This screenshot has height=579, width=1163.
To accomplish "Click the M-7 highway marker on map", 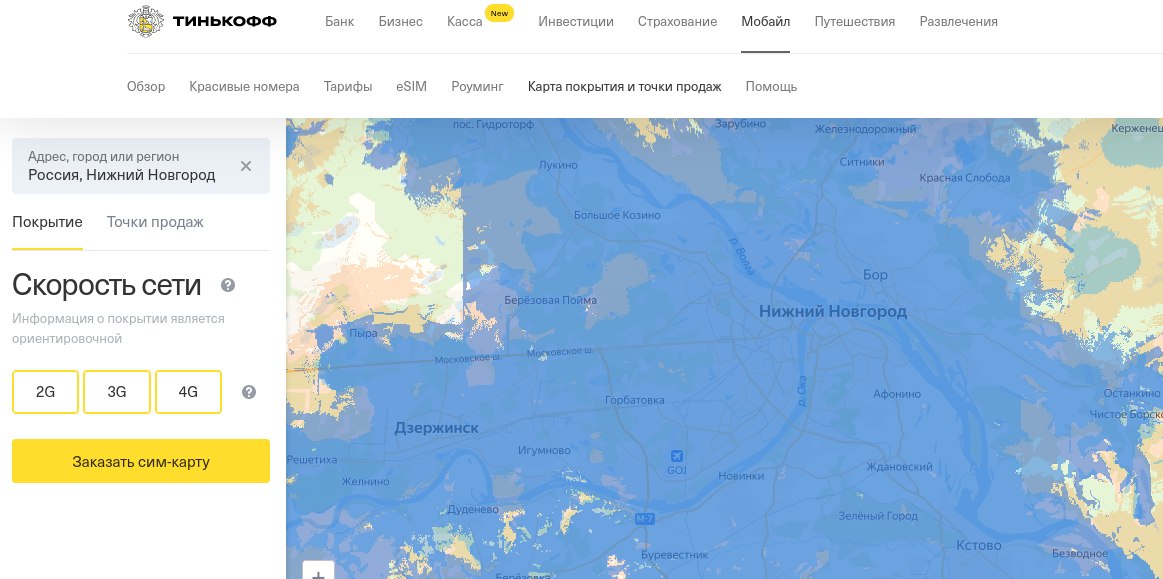I will (644, 519).
